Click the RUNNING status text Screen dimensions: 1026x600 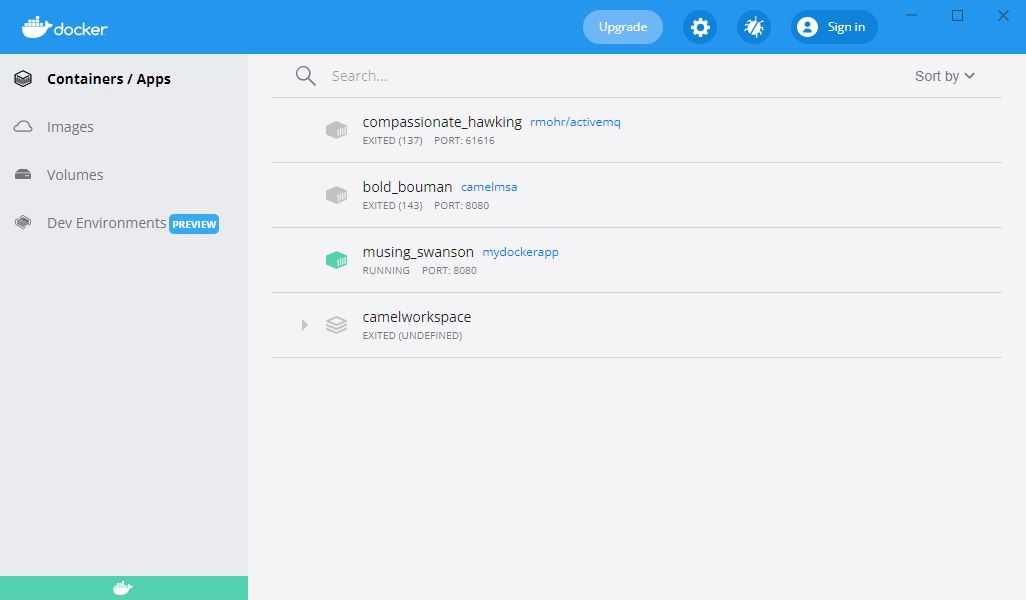(386, 270)
